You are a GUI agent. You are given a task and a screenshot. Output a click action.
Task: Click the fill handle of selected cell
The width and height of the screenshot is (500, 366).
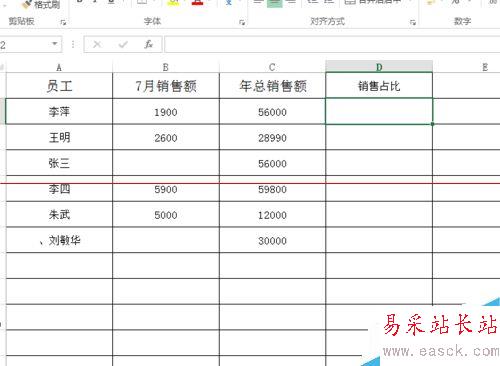coord(432,124)
